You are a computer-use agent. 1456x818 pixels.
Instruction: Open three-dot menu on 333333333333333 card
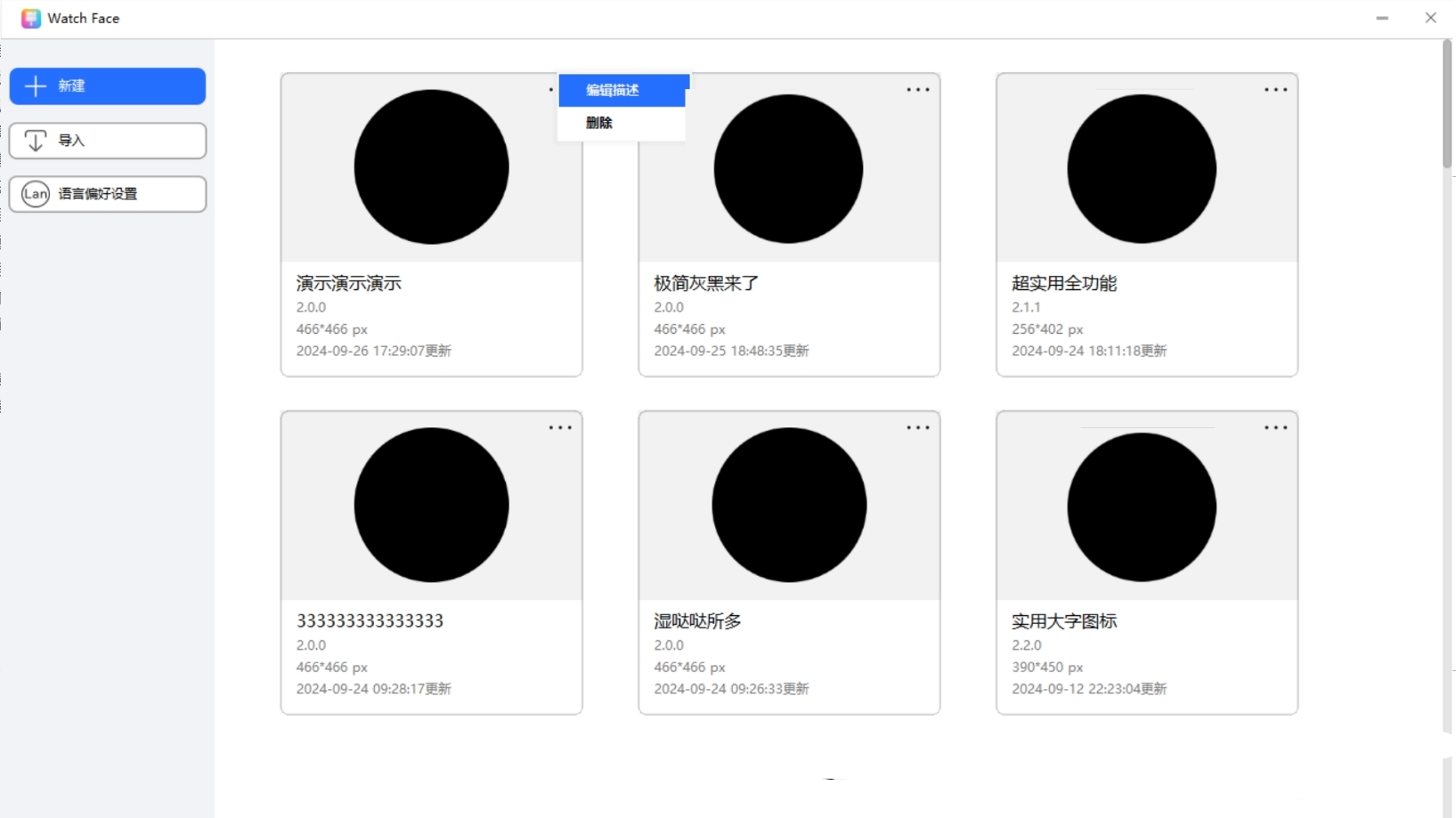coord(560,428)
